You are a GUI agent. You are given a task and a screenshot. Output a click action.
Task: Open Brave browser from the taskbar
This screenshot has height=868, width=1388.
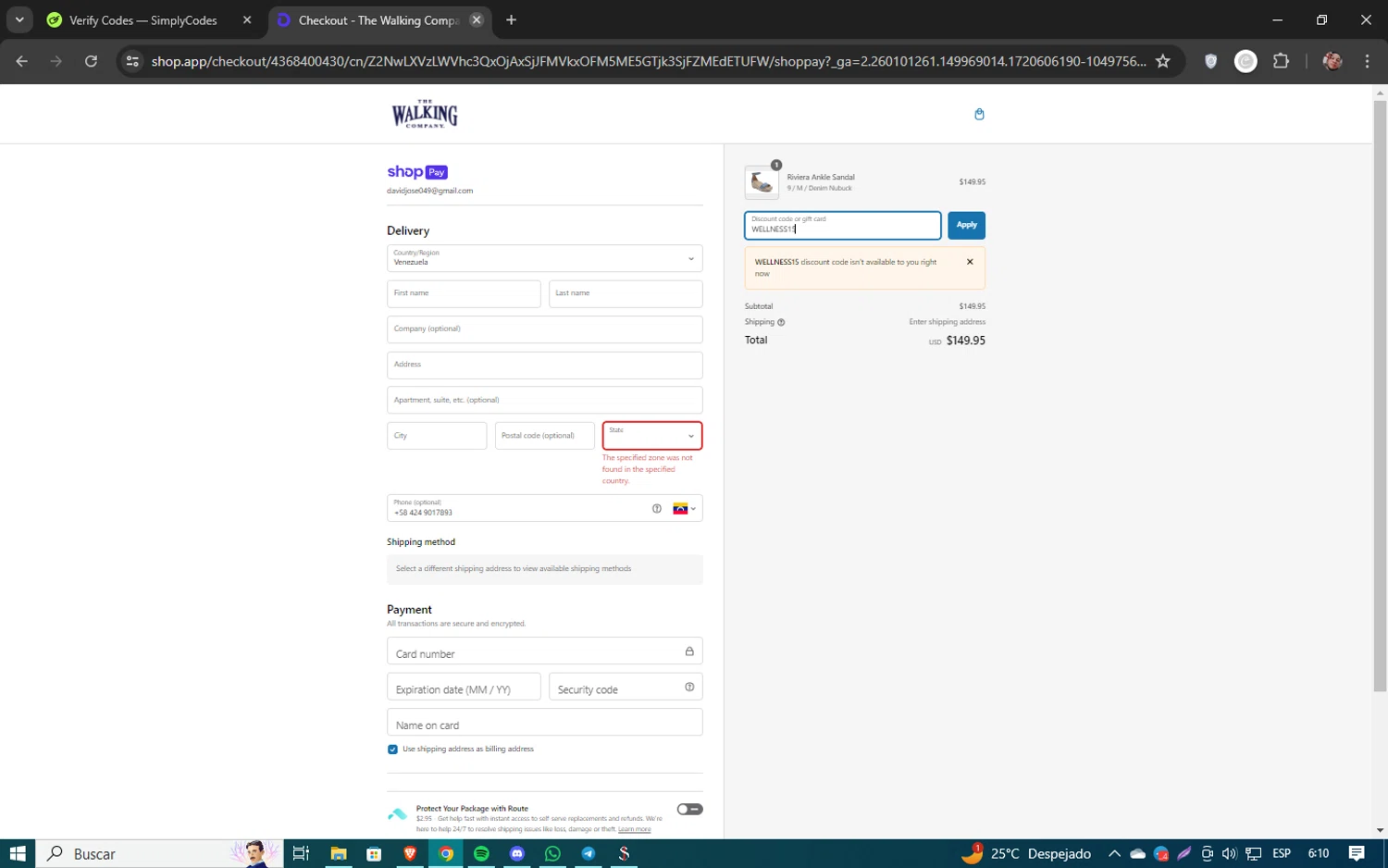click(410, 853)
